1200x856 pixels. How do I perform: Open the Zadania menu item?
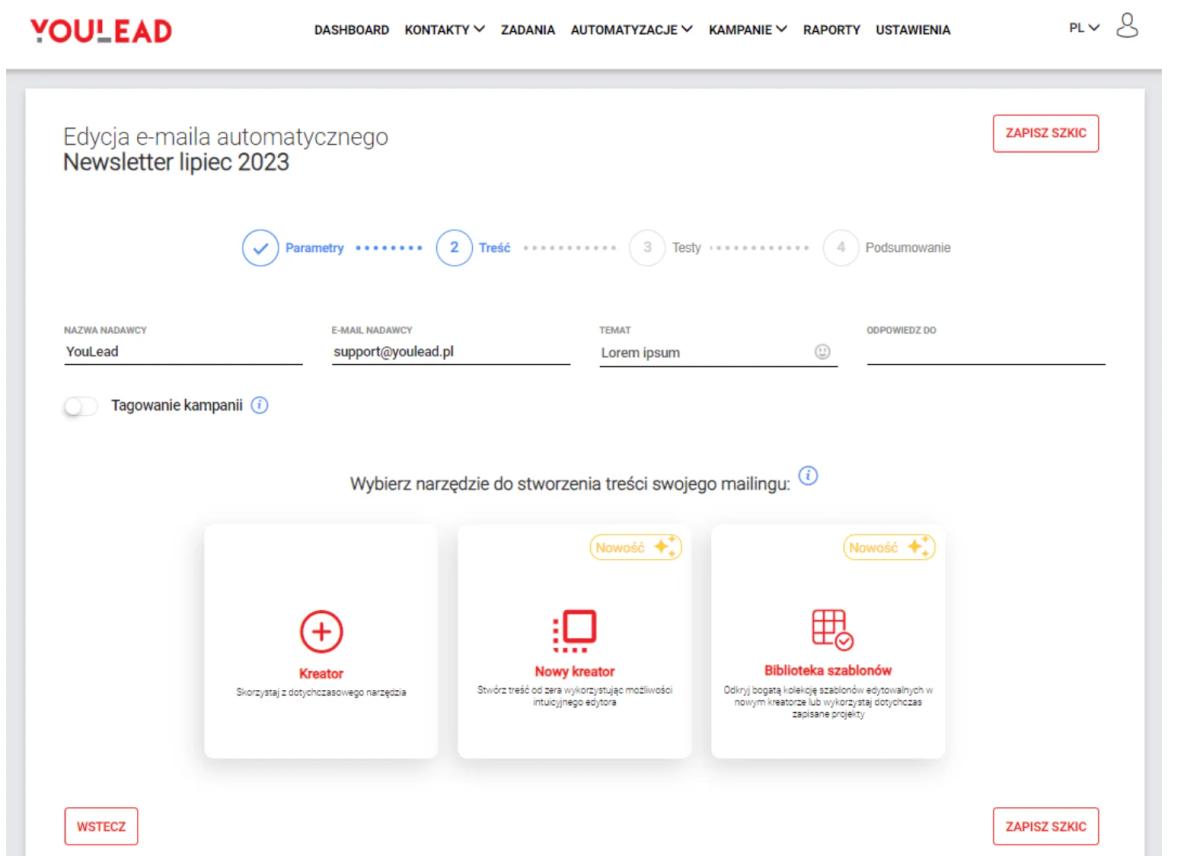pos(528,30)
